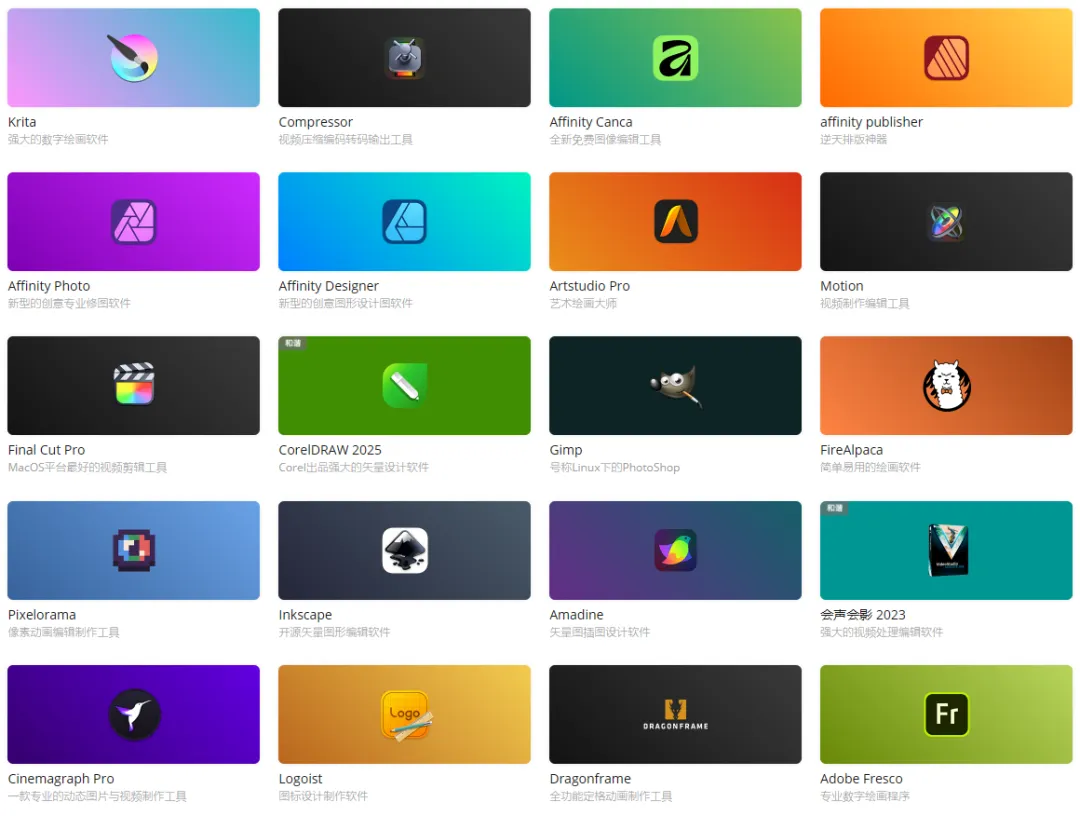
Task: Click the Final Cut Pro clapperboard icon
Action: (134, 384)
